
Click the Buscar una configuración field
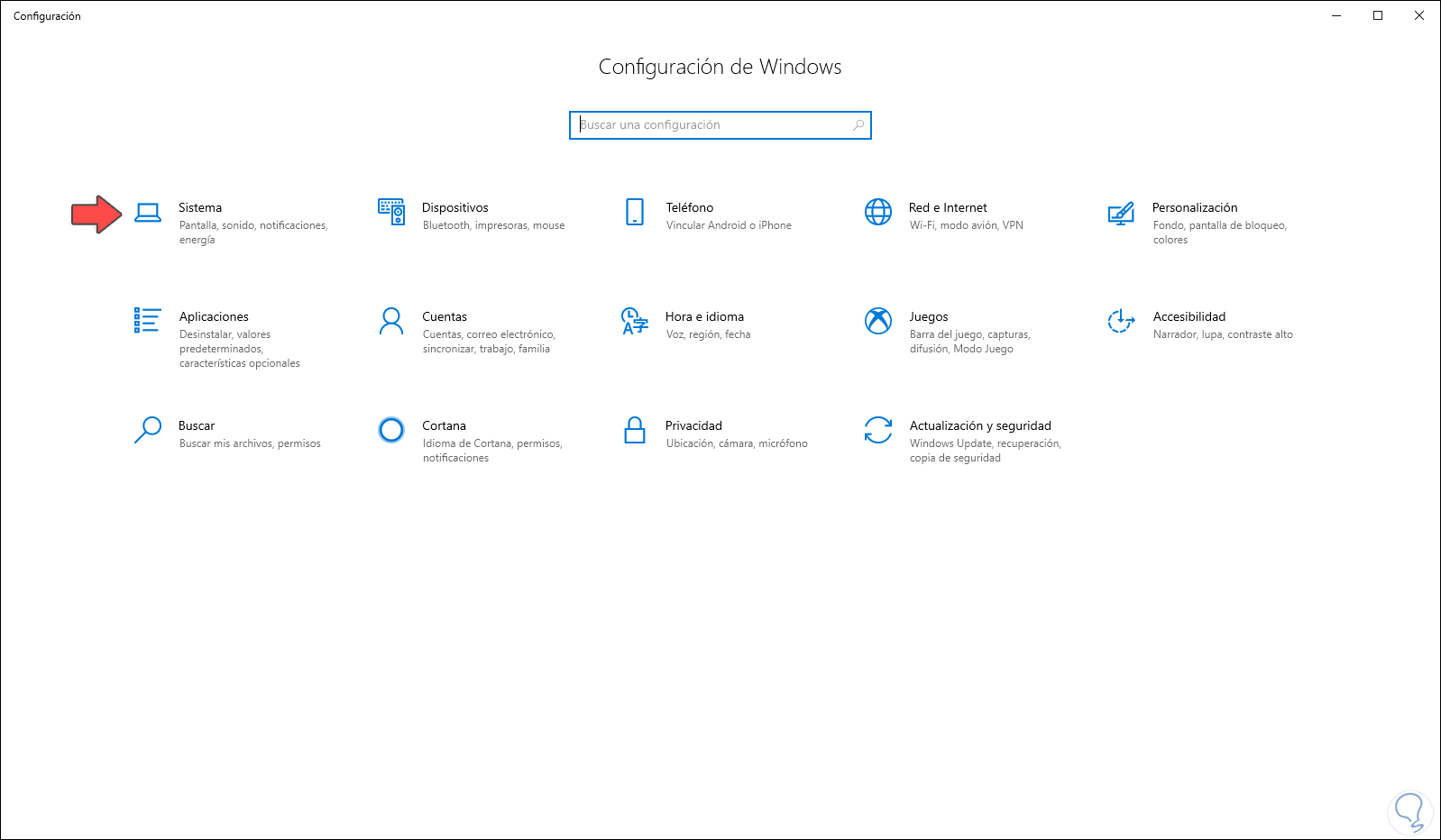(x=720, y=125)
